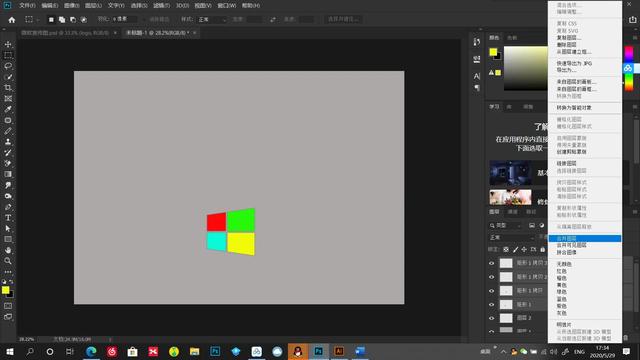Select the Frame tool
This screenshot has height=360, width=640.
[x=8, y=98]
